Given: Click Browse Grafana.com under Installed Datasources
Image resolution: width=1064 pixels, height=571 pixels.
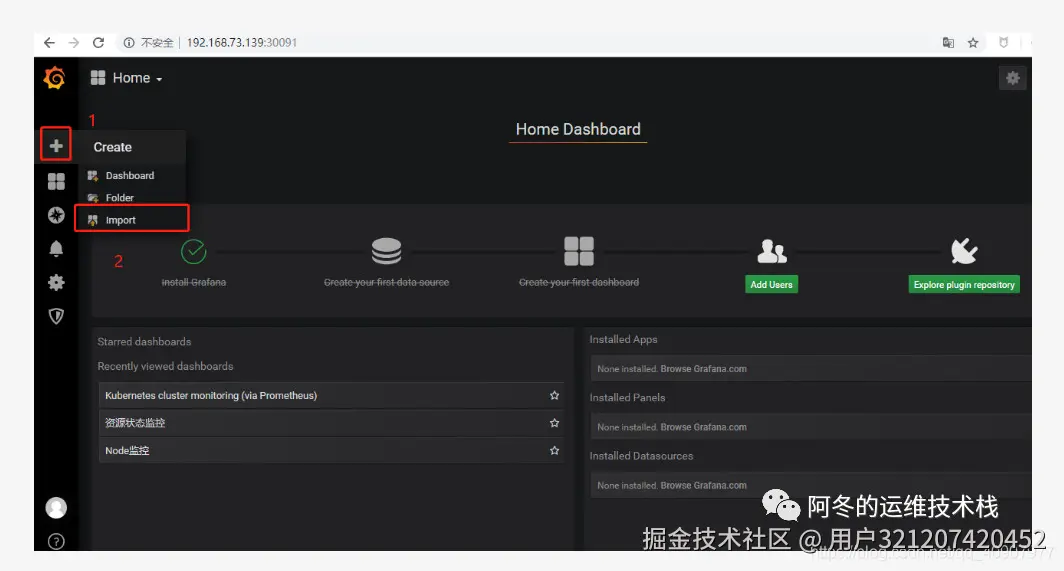Looking at the screenshot, I should tap(704, 485).
